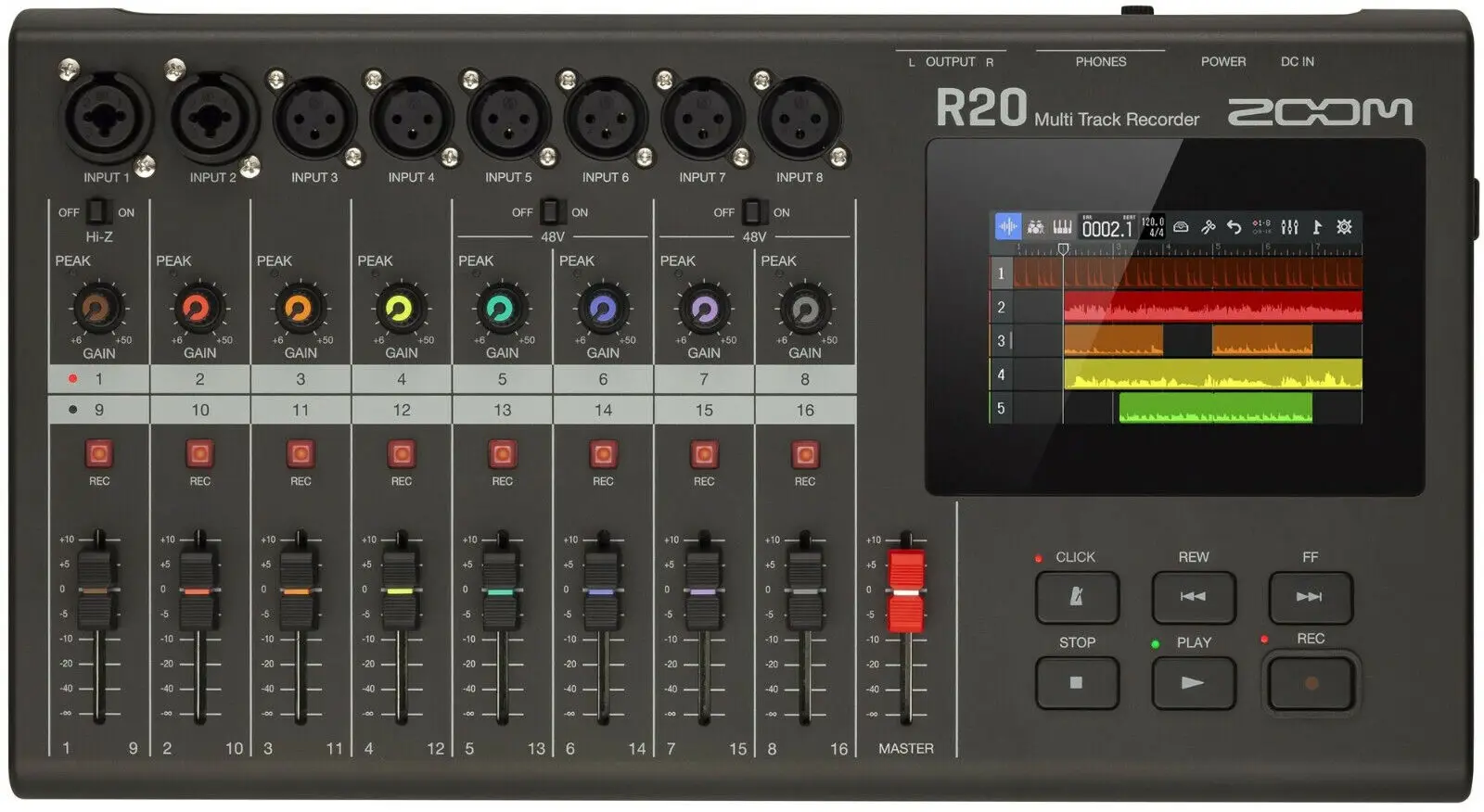1484x812 pixels.
Task: Select track 4 header on the touchscreen
Action: point(1001,374)
